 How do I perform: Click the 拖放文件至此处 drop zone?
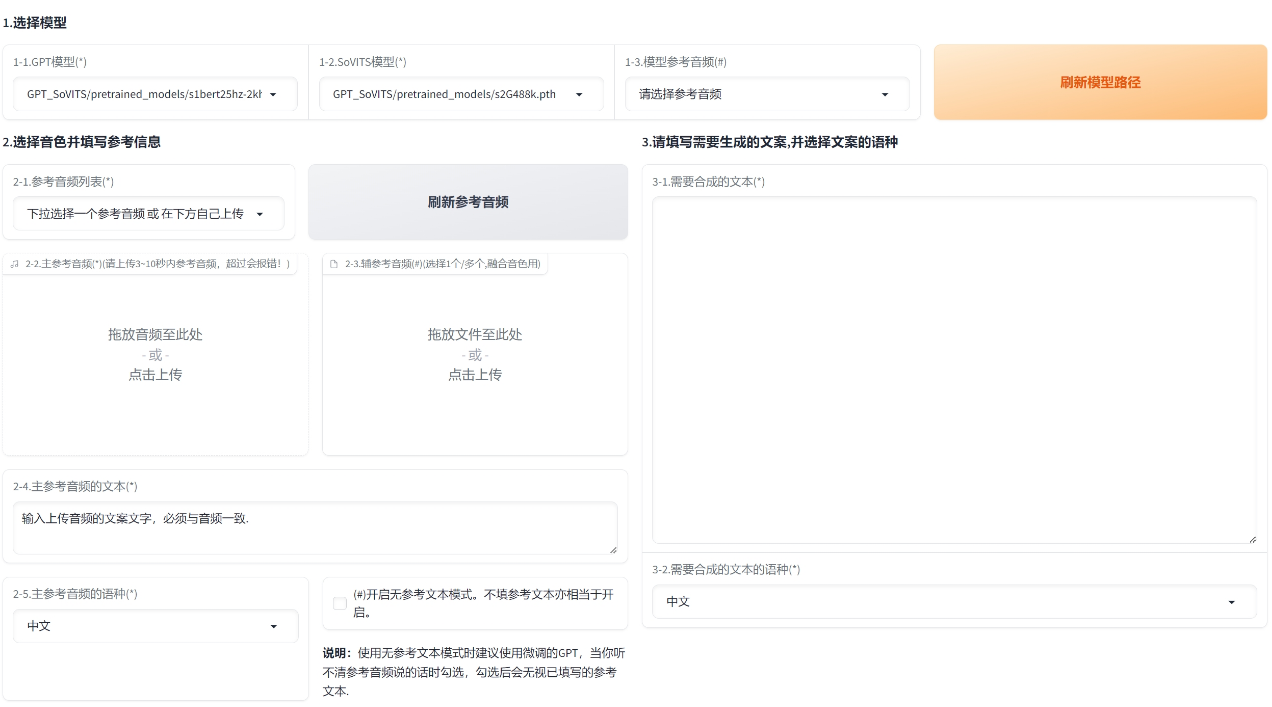tap(474, 334)
